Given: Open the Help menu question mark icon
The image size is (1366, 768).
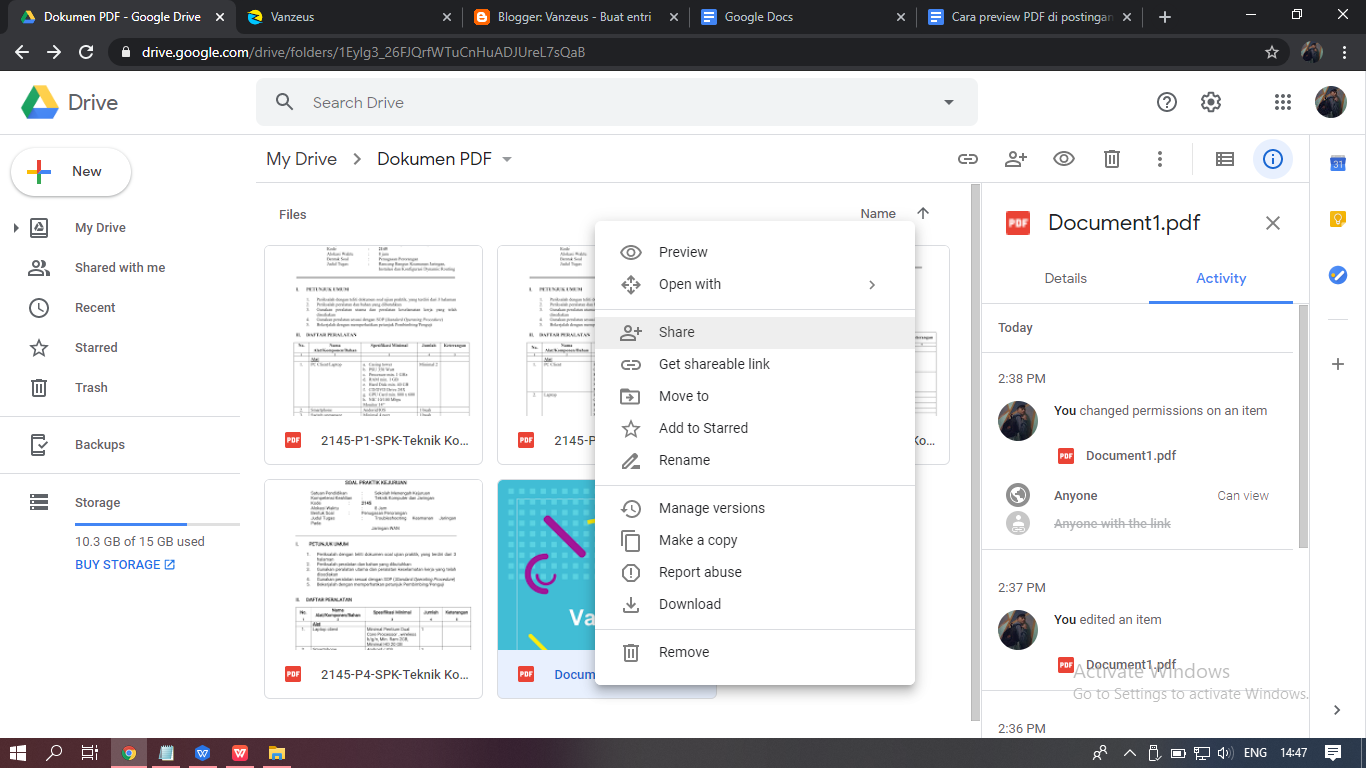Looking at the screenshot, I should click(1166, 102).
